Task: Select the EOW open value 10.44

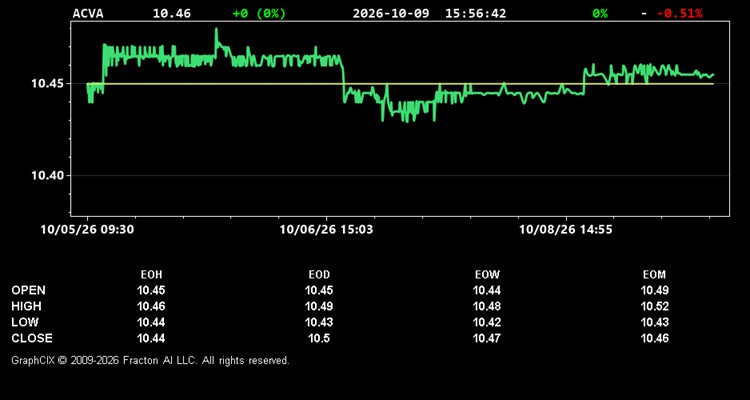Action: coord(487,290)
